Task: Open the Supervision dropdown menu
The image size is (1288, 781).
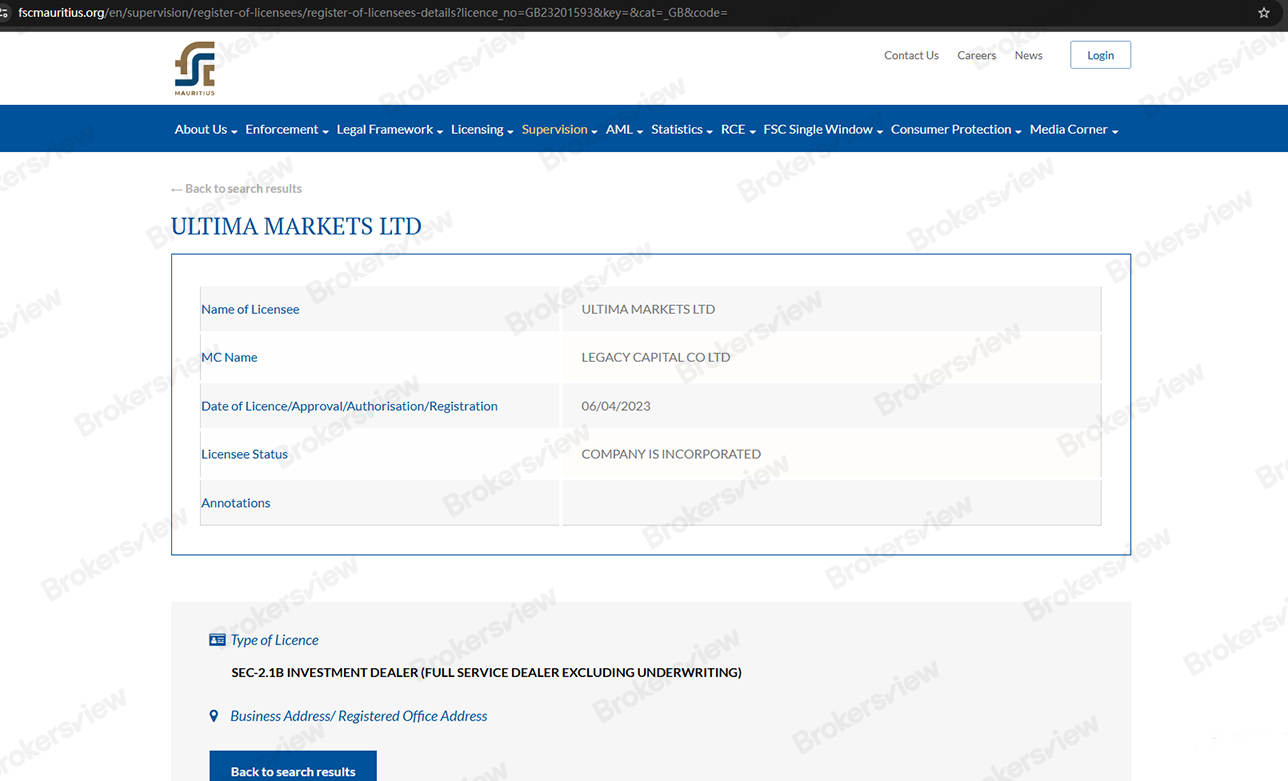Action: pyautogui.click(x=557, y=128)
